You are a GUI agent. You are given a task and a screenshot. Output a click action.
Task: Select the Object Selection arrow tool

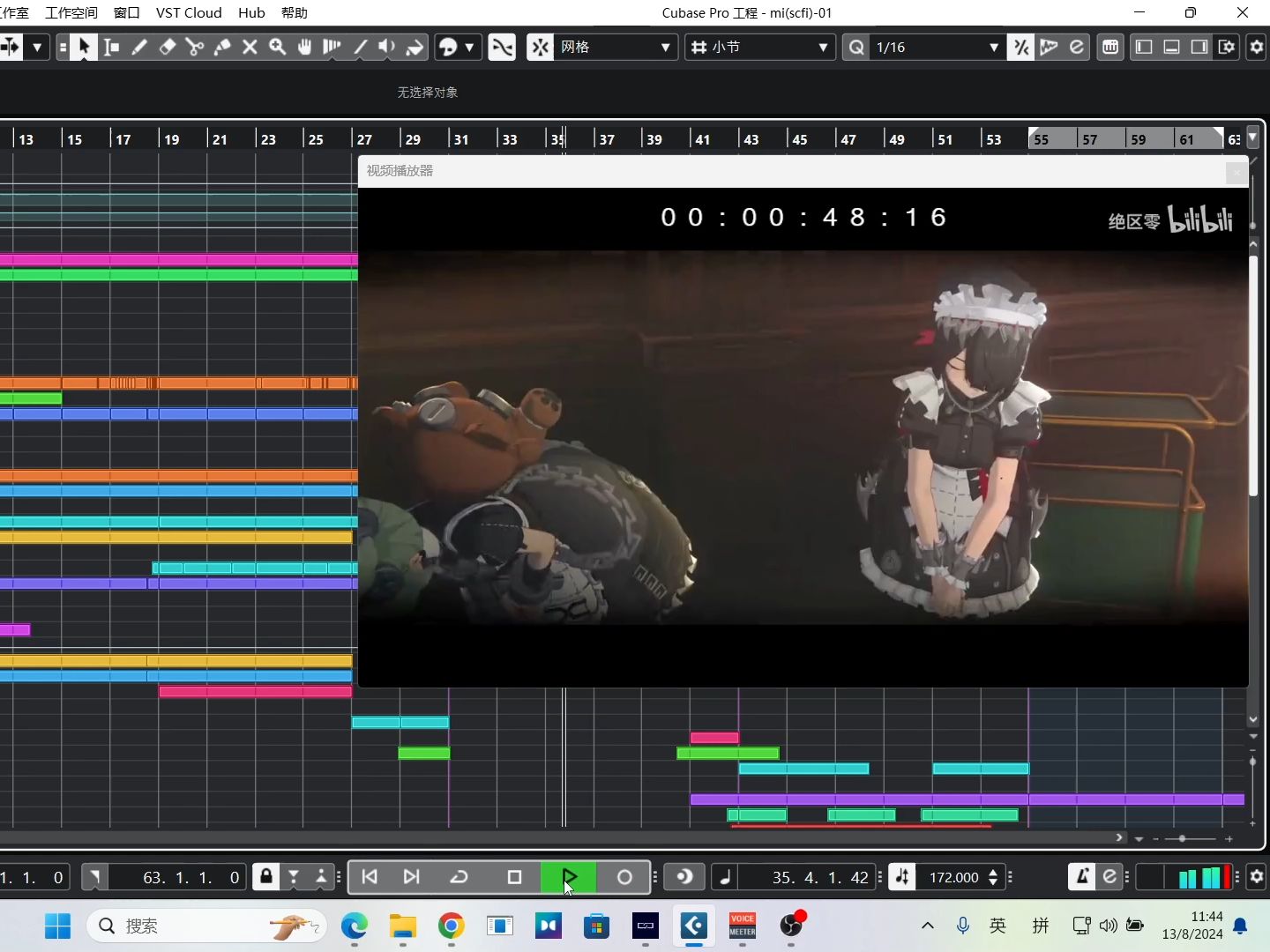84,47
